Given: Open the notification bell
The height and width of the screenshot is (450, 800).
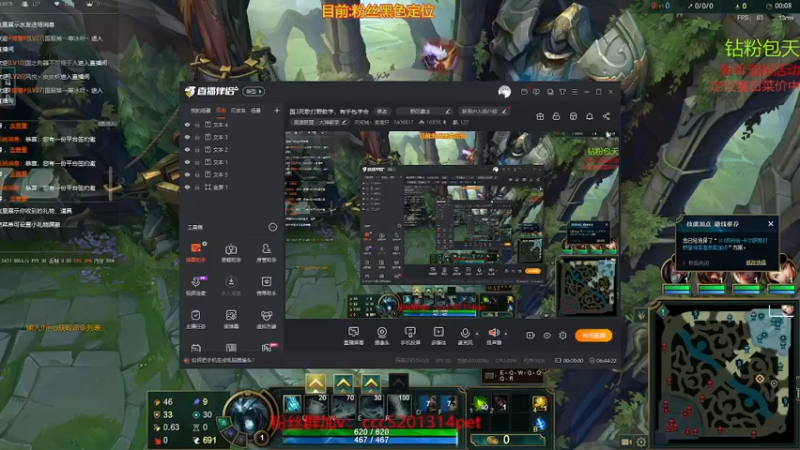Looking at the screenshot, I should [589, 116].
